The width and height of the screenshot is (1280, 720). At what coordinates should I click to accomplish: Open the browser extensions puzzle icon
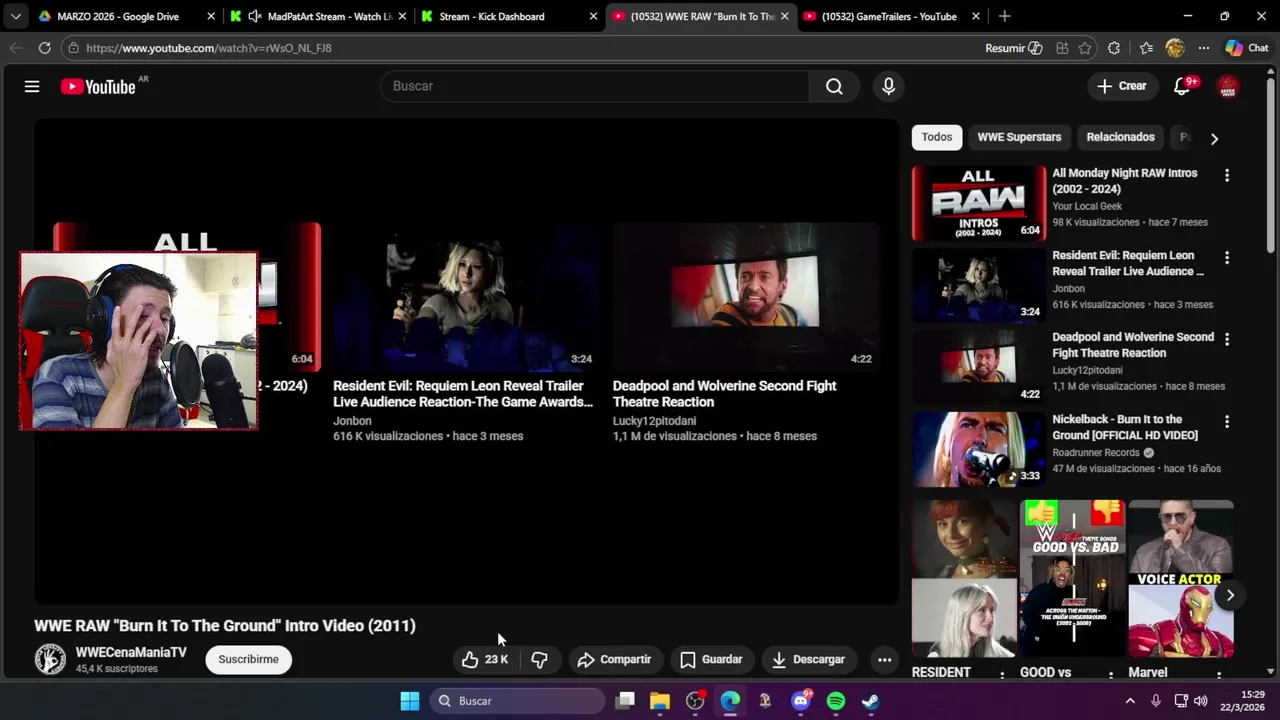coord(1114,48)
